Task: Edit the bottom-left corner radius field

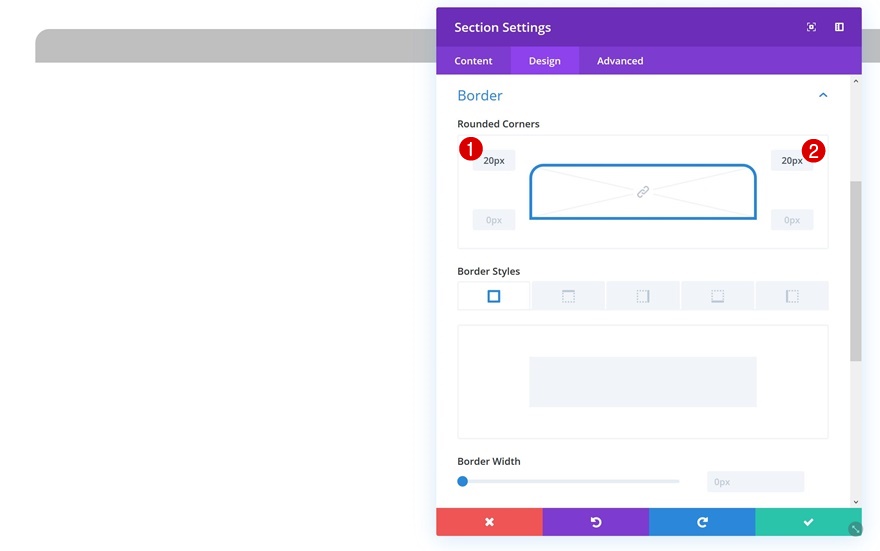Action: [494, 220]
